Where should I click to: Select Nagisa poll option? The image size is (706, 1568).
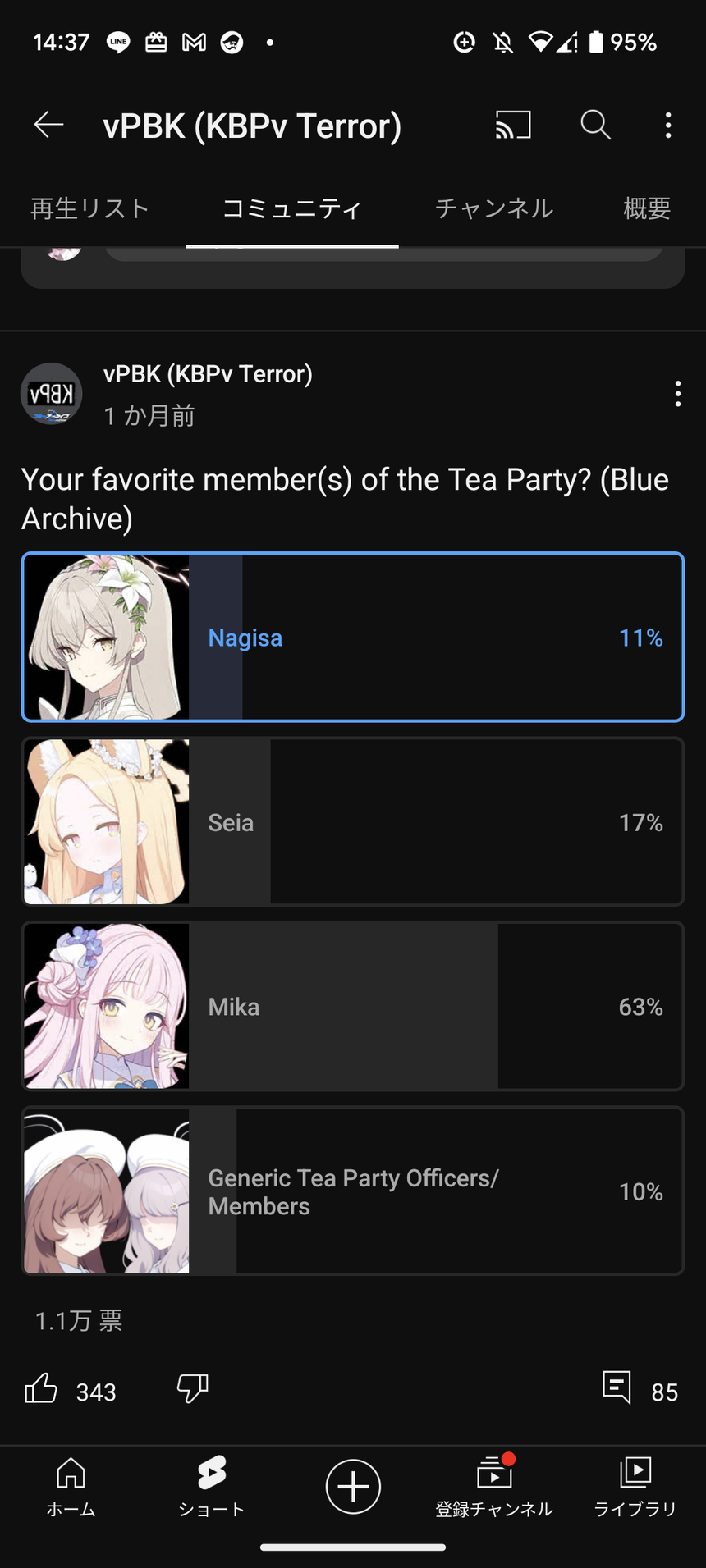[353, 638]
